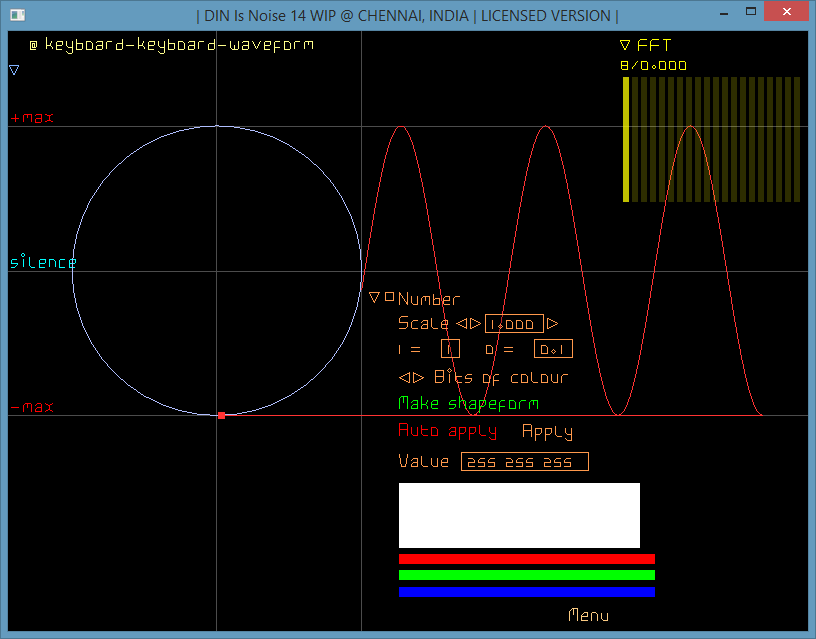This screenshot has height=639, width=816.
Task: Select the red handle on the waveform circle
Action: click(220, 414)
